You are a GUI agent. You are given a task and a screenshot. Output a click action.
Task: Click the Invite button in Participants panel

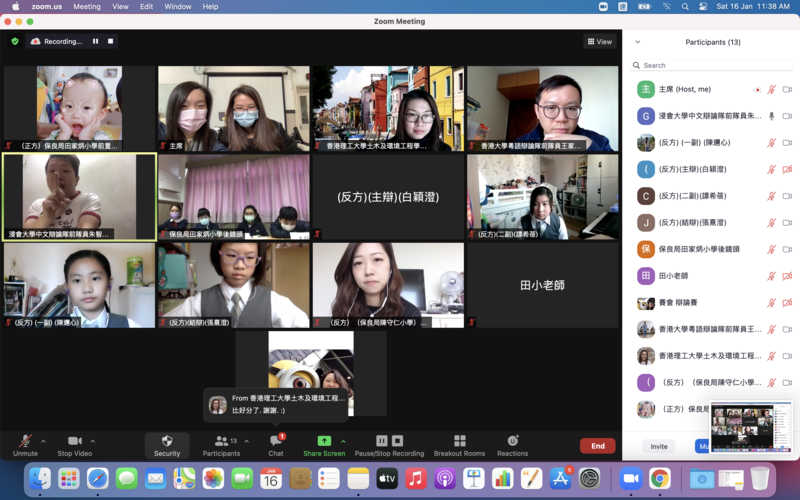click(x=659, y=447)
